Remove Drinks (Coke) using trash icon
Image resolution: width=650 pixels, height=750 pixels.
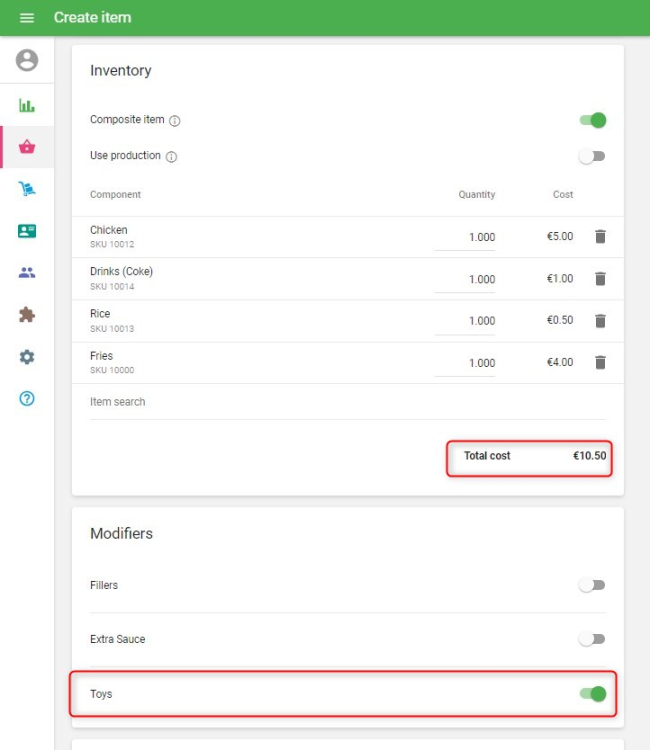600,279
